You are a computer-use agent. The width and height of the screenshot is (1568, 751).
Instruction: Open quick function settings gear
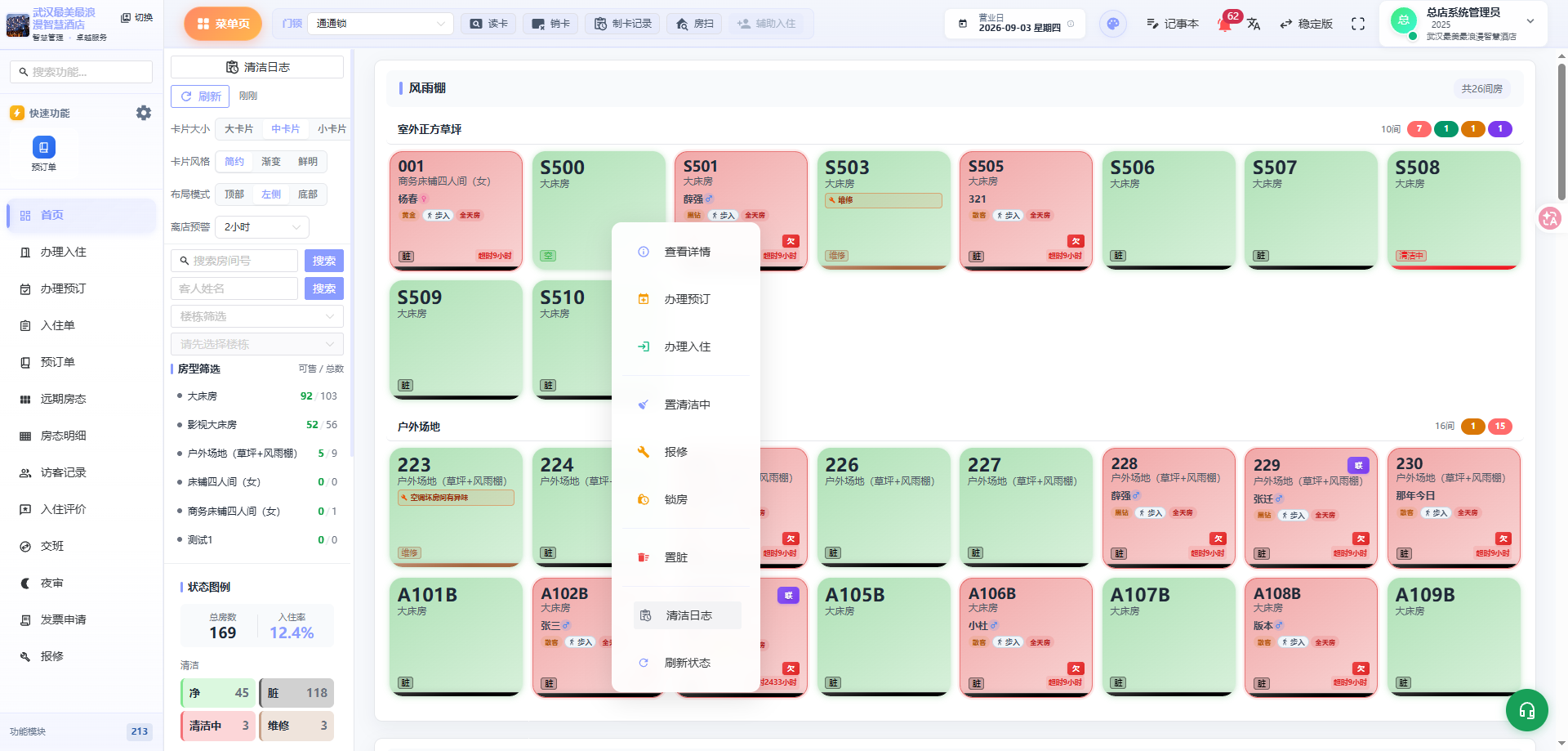(144, 113)
